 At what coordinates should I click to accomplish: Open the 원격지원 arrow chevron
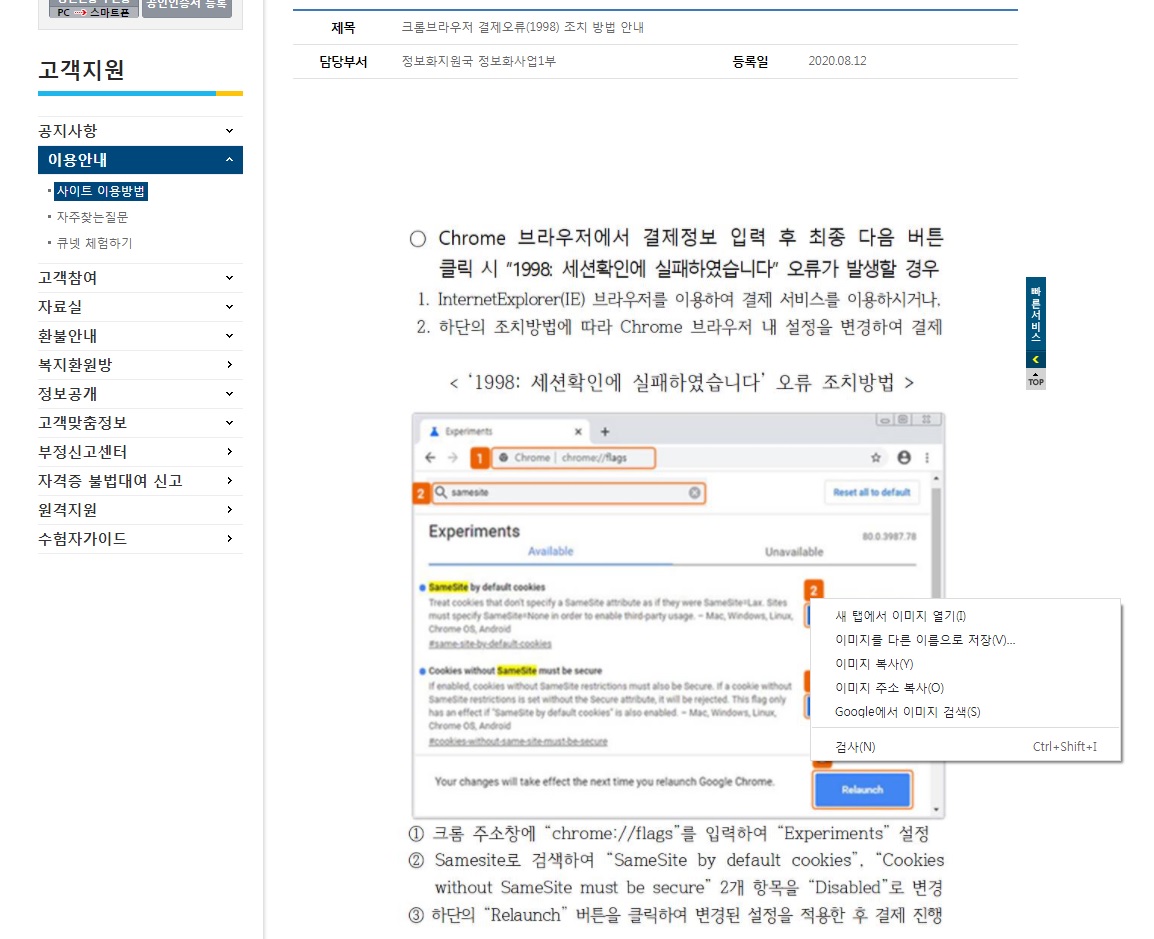(230, 510)
